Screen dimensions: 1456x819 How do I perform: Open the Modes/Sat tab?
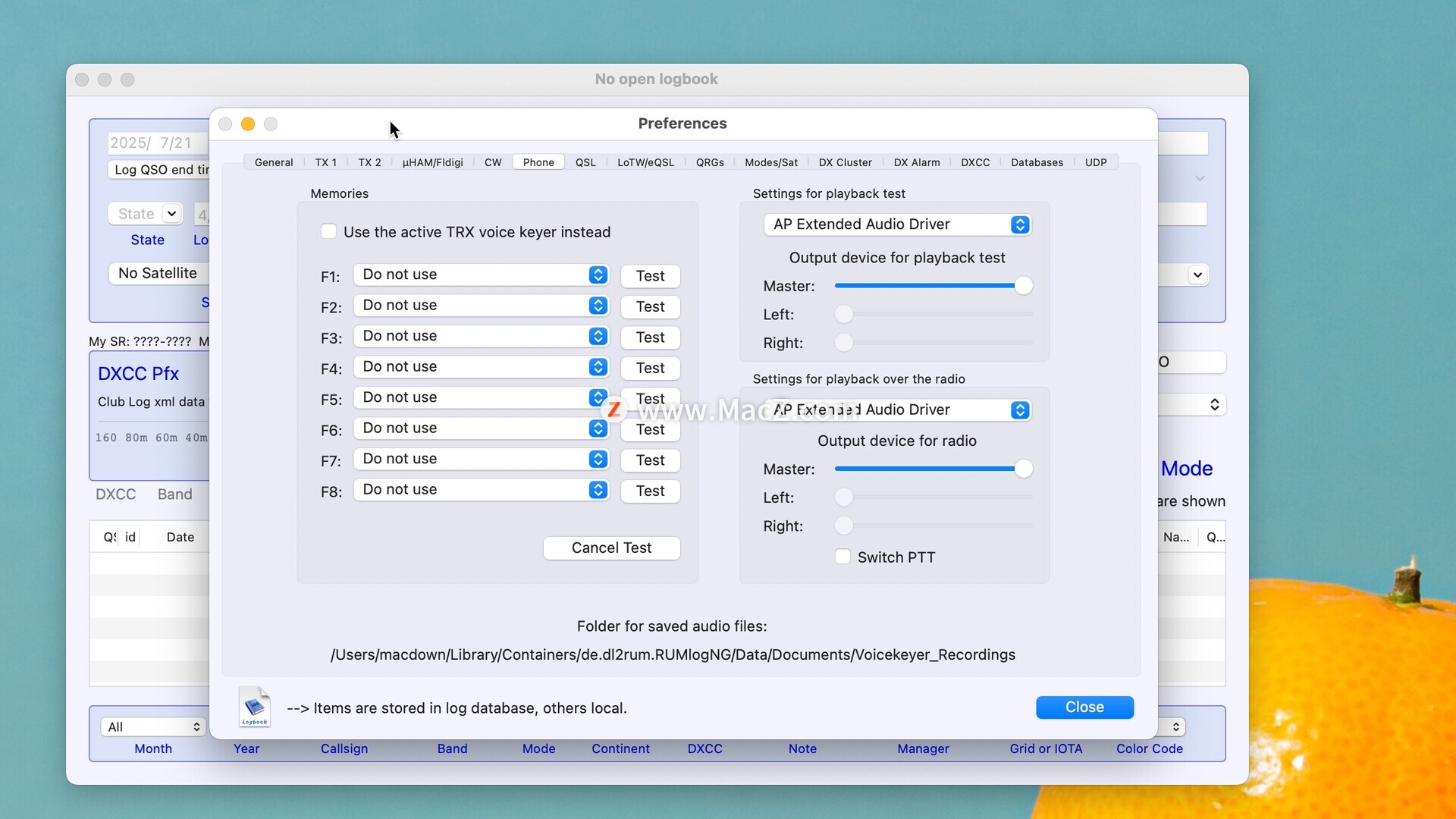click(771, 162)
